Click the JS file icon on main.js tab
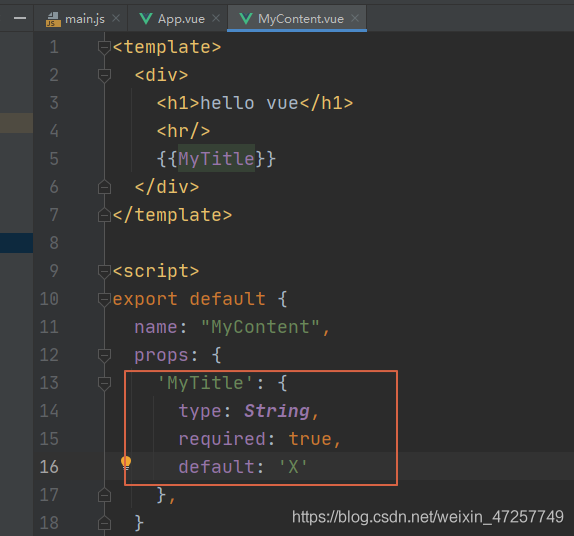Screen dimensions: 574x536 tap(53, 19)
